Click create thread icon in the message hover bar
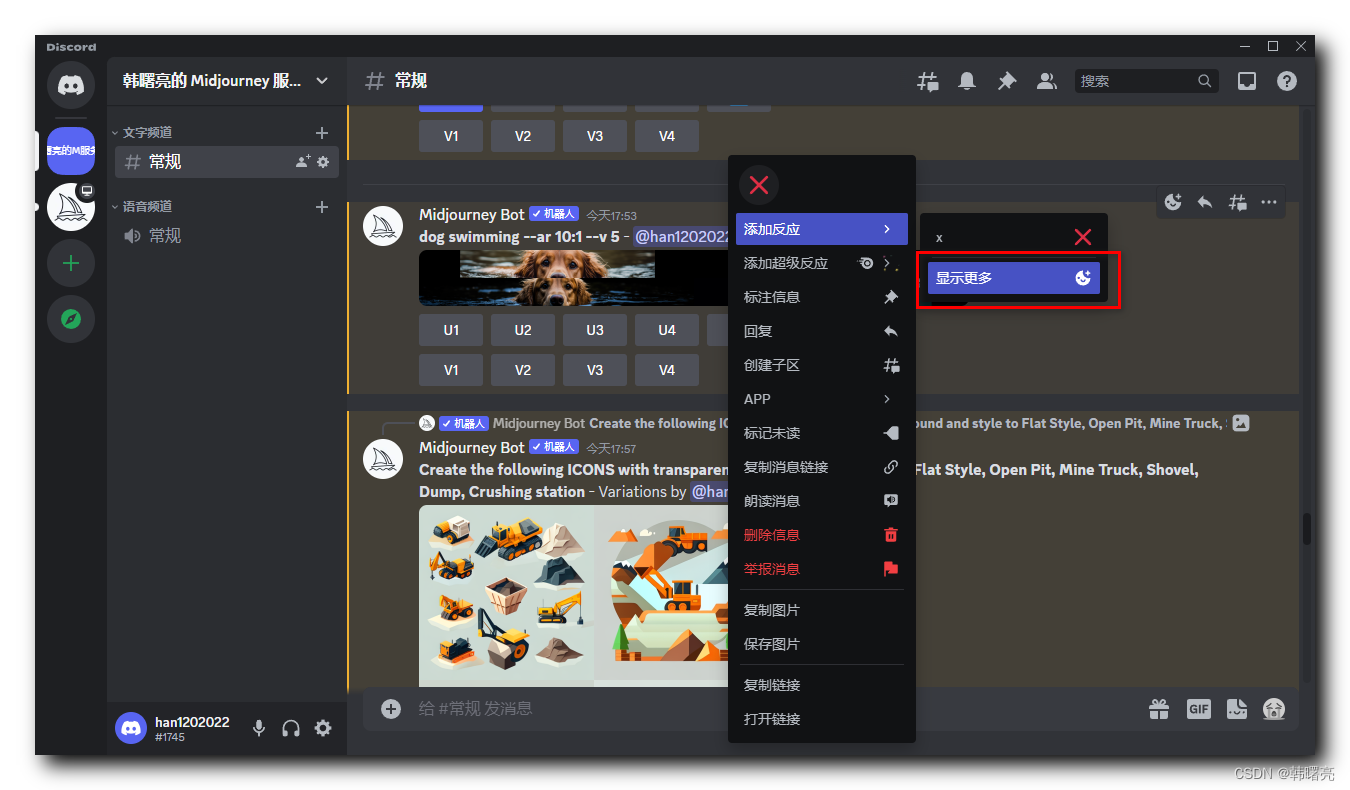 click(1237, 202)
